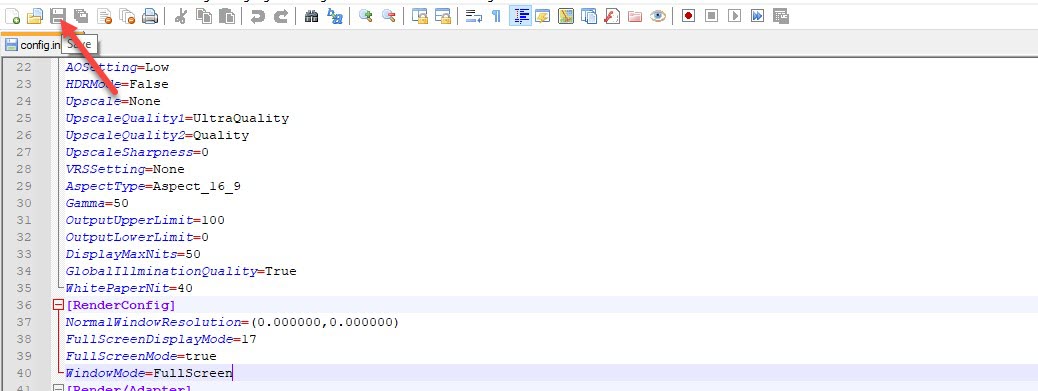Open the Document List panel icon
The image size is (1038, 391).
coord(589,17)
